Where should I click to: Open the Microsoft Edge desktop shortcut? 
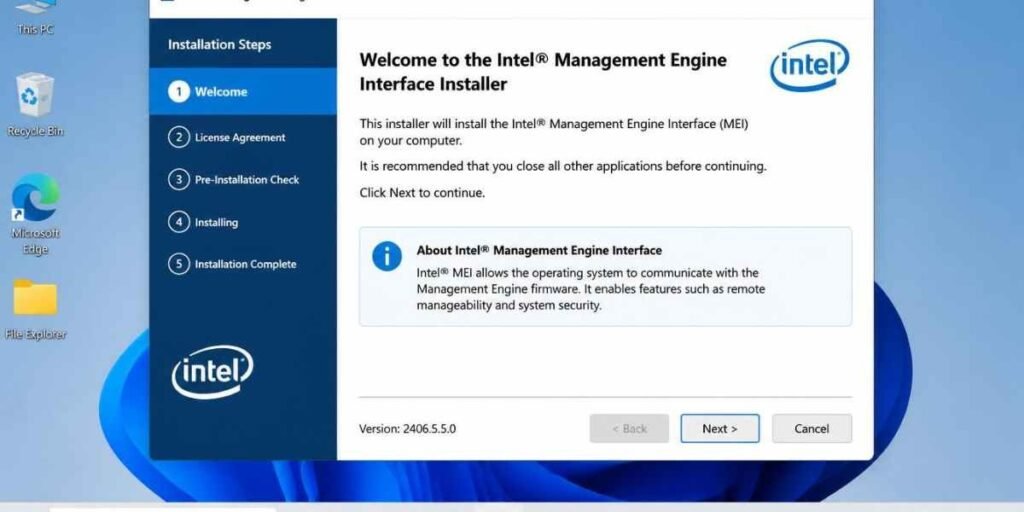click(x=35, y=214)
